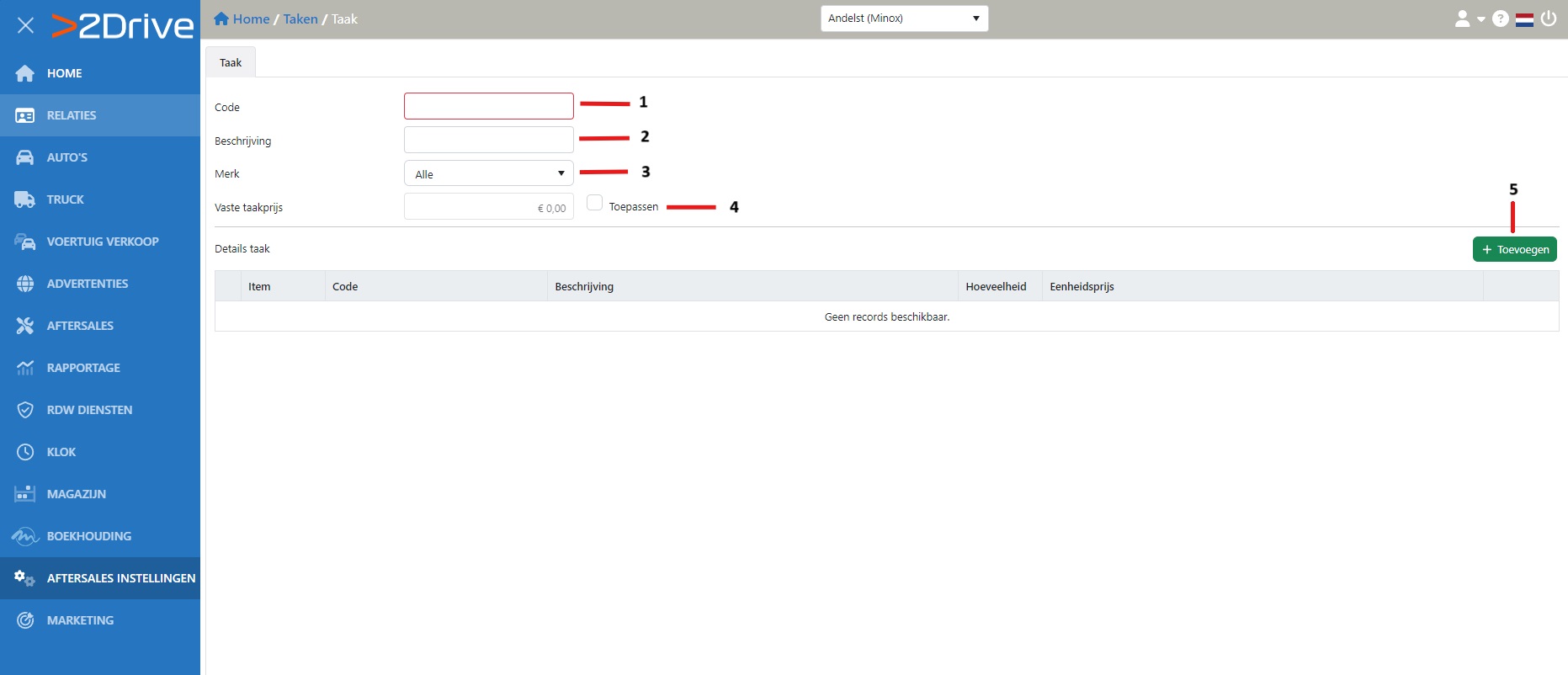Click the power logout icon
Image resolution: width=1568 pixels, height=675 pixels.
(x=1549, y=19)
